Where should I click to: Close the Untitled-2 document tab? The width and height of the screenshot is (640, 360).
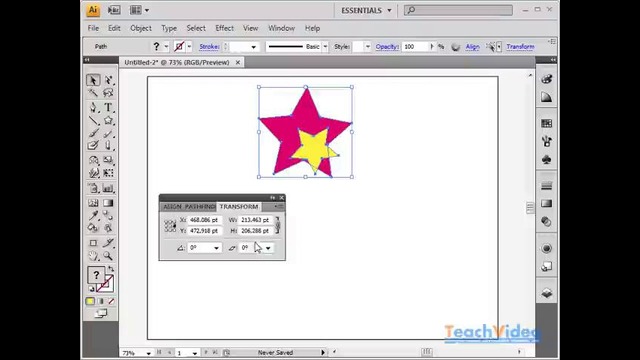coord(238,62)
